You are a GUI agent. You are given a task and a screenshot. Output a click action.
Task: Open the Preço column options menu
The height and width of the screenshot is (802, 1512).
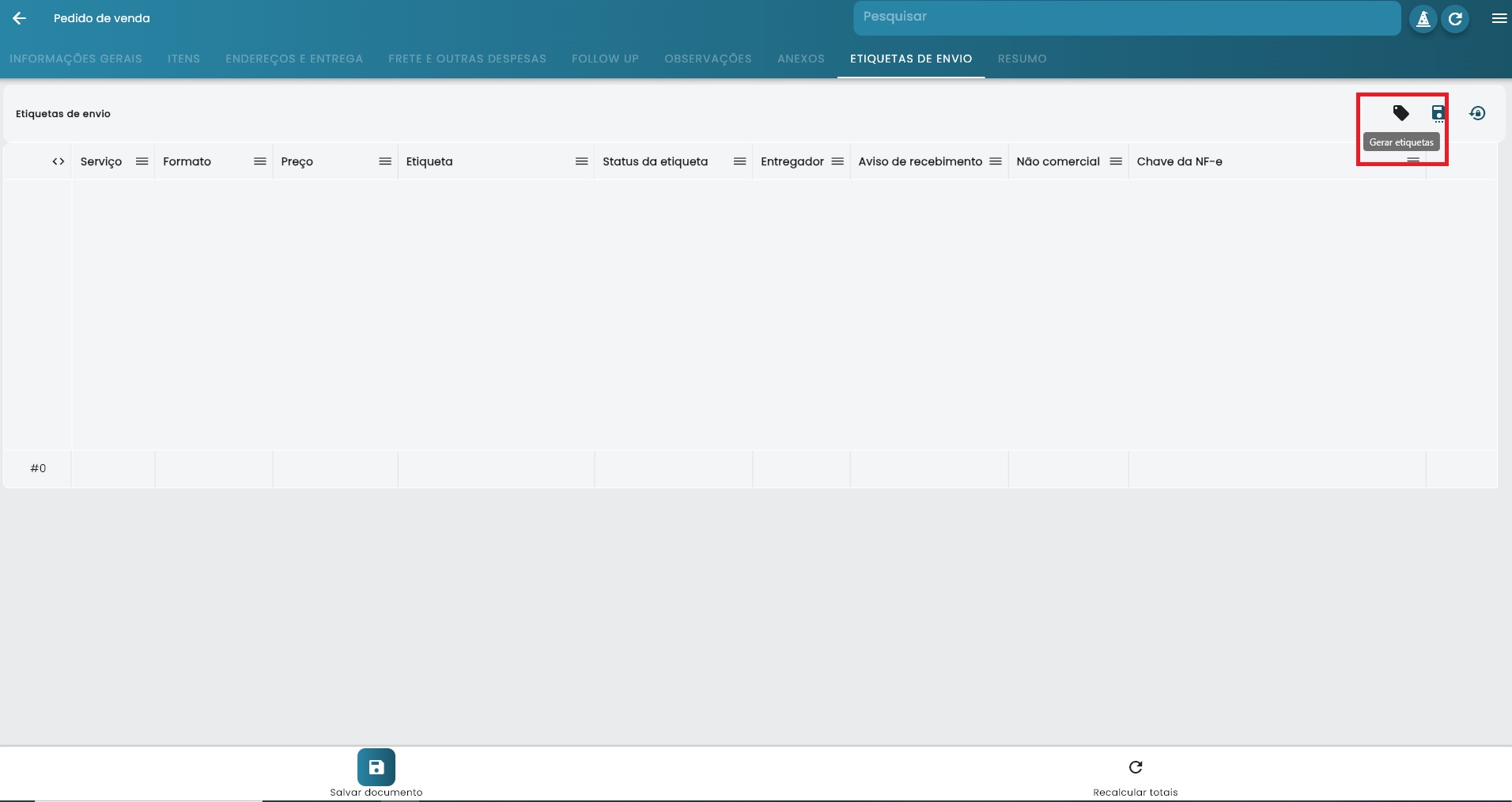click(x=385, y=161)
